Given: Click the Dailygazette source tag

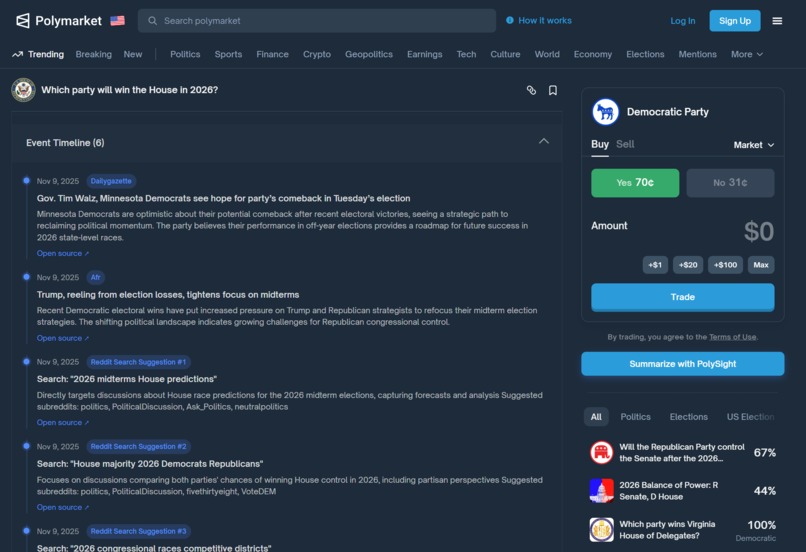Looking at the screenshot, I should [x=111, y=181].
